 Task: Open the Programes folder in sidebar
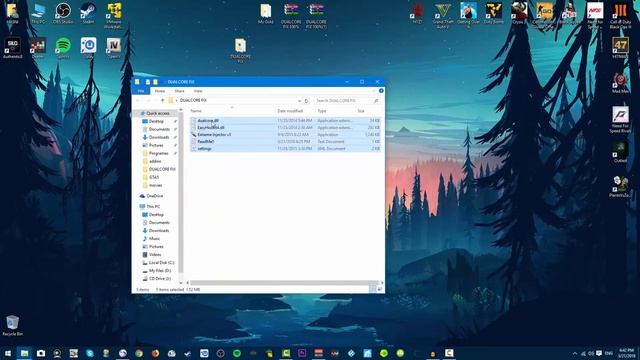click(x=158, y=153)
